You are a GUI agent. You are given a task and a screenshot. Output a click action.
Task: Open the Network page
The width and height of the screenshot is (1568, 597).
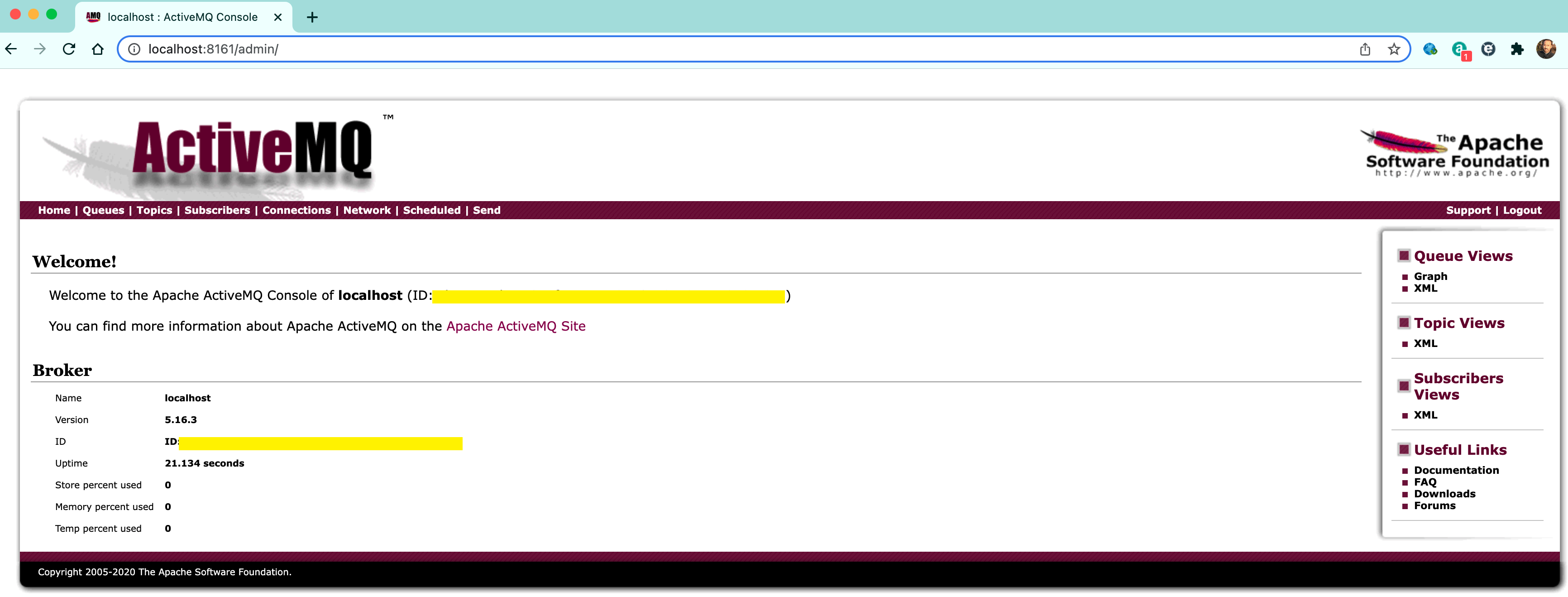(367, 210)
